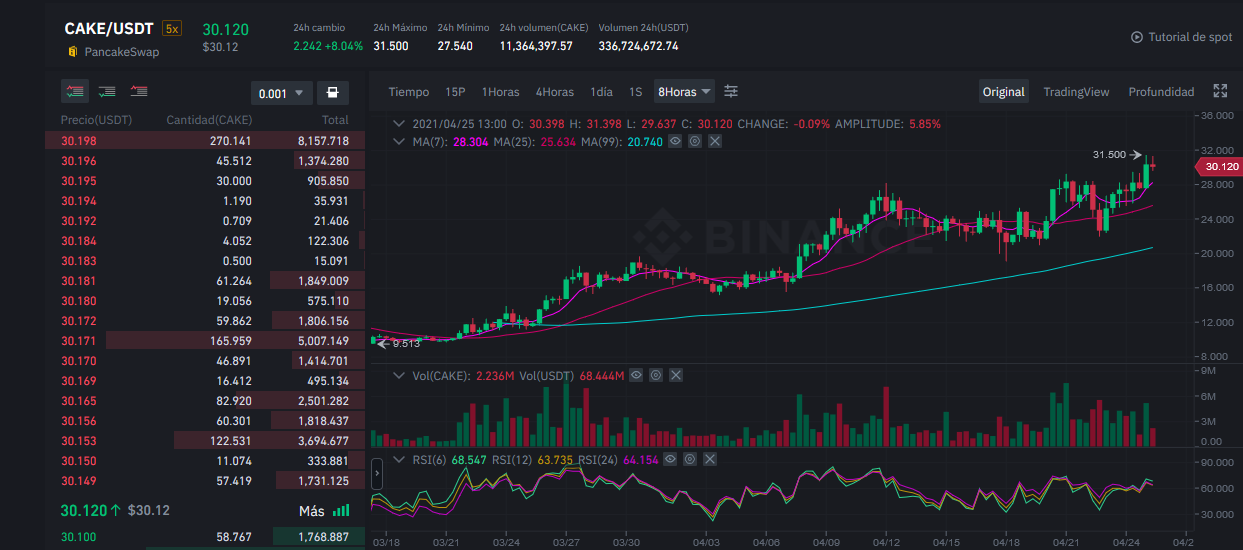
Task: Select the 30.149 ask price row
Action: 205,481
